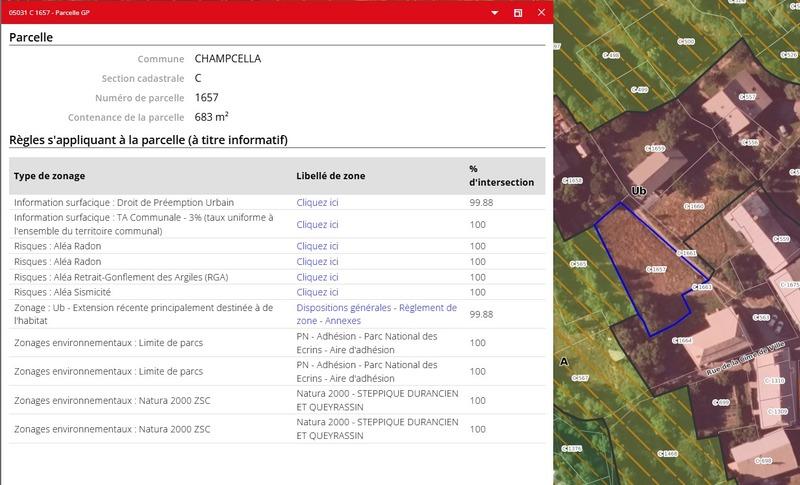Click parcel label C-1660 on the map

[694, 207]
